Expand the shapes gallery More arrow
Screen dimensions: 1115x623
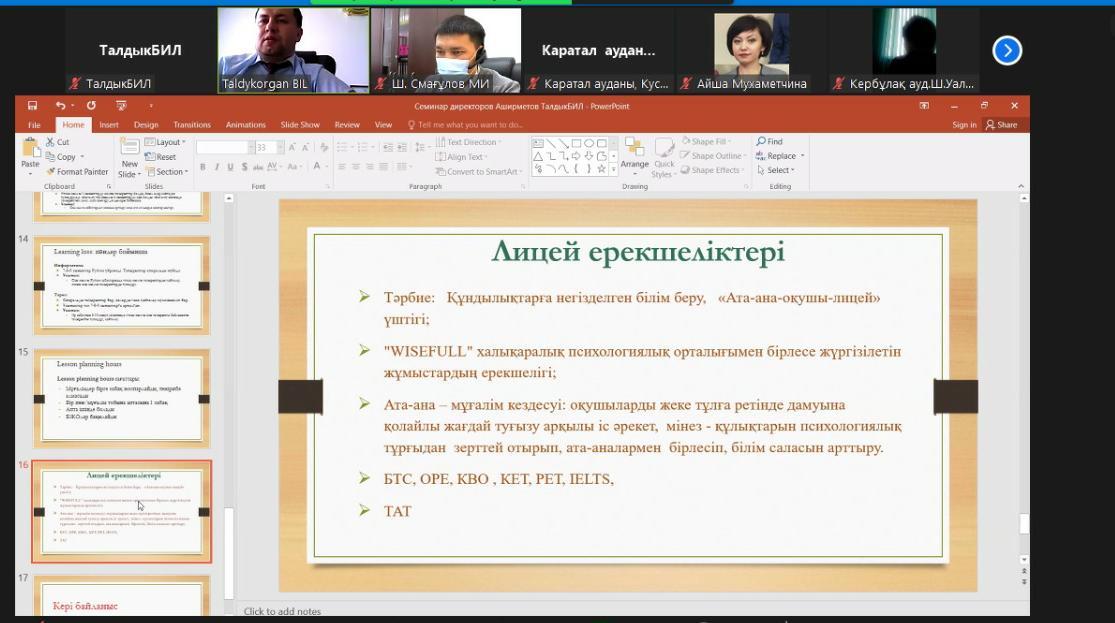614,169
